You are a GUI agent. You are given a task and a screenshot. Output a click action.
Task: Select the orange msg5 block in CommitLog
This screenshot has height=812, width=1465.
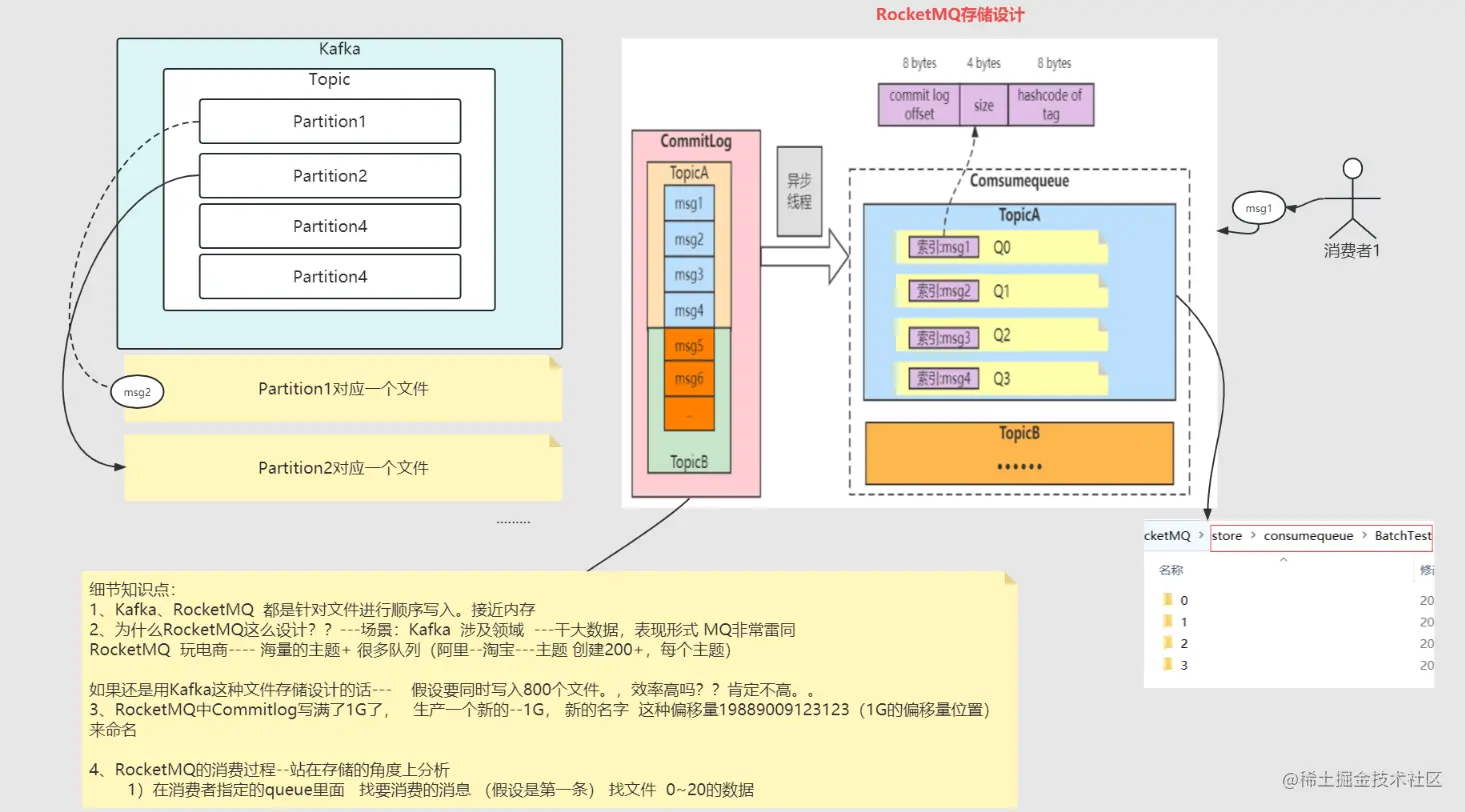pos(688,345)
